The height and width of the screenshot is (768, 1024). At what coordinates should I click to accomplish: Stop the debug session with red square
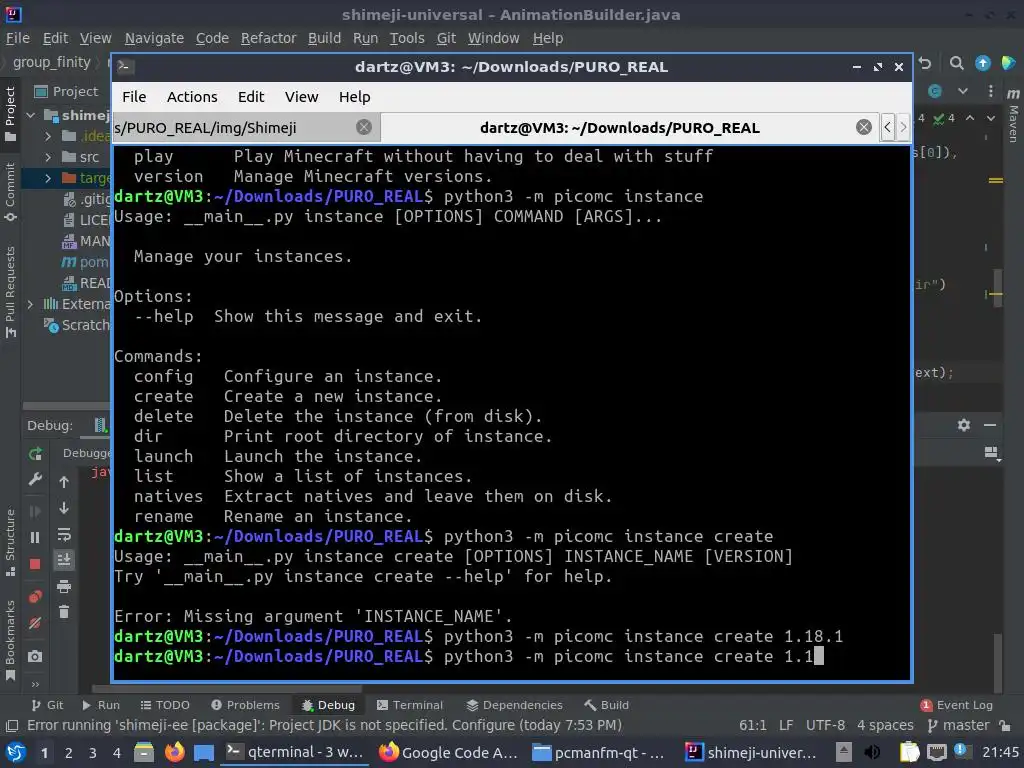click(x=35, y=564)
